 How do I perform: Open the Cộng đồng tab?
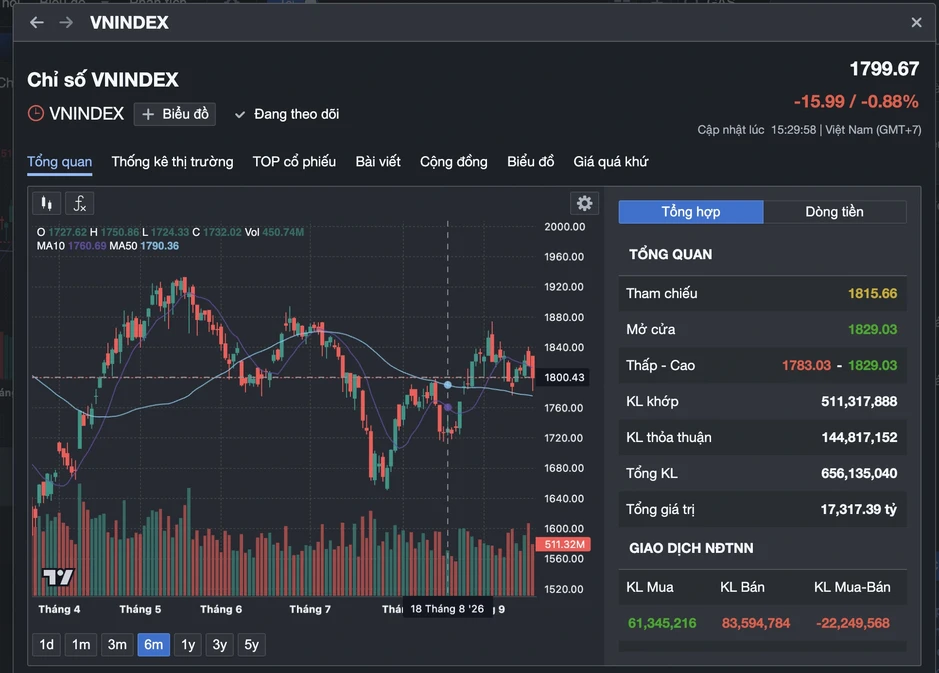(x=454, y=162)
